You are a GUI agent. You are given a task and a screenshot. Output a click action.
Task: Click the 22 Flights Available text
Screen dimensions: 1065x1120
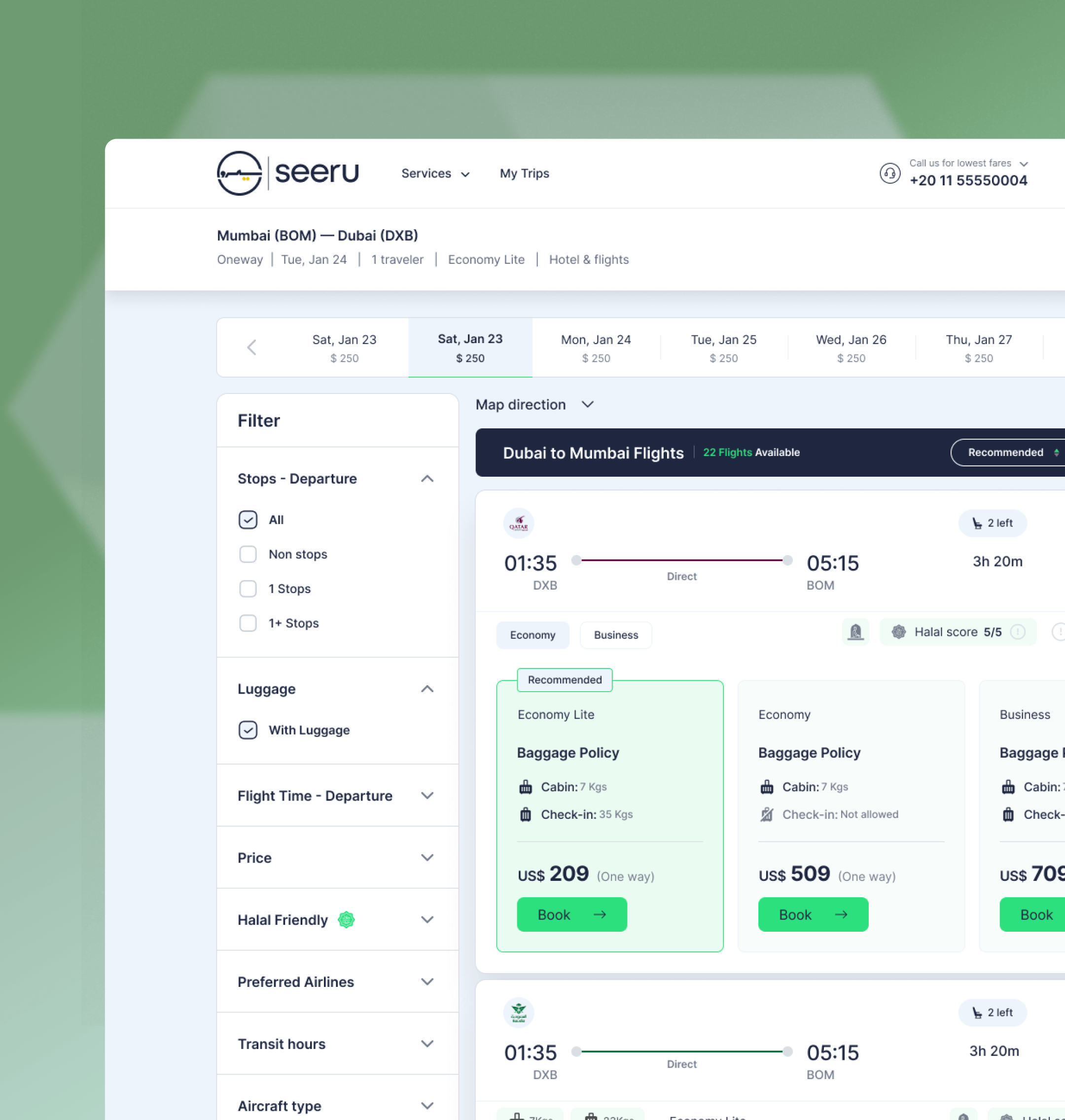click(x=751, y=453)
